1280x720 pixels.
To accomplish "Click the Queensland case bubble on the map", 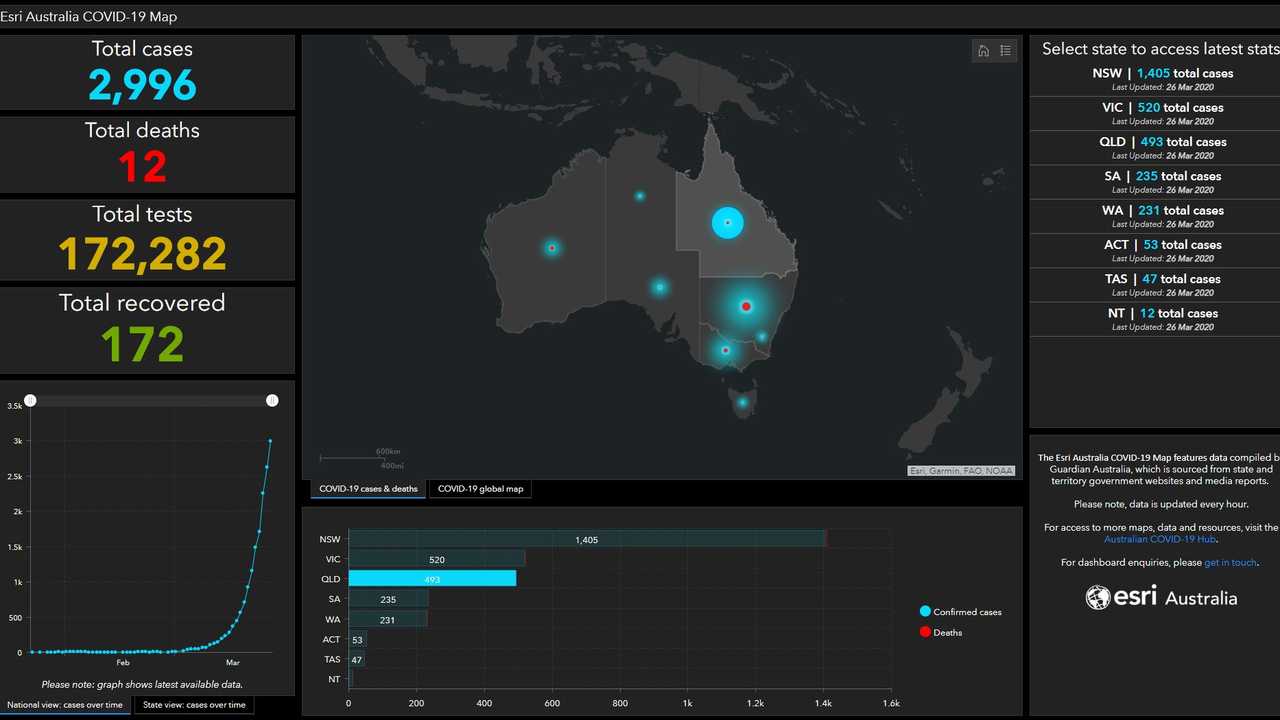I will (728, 222).
